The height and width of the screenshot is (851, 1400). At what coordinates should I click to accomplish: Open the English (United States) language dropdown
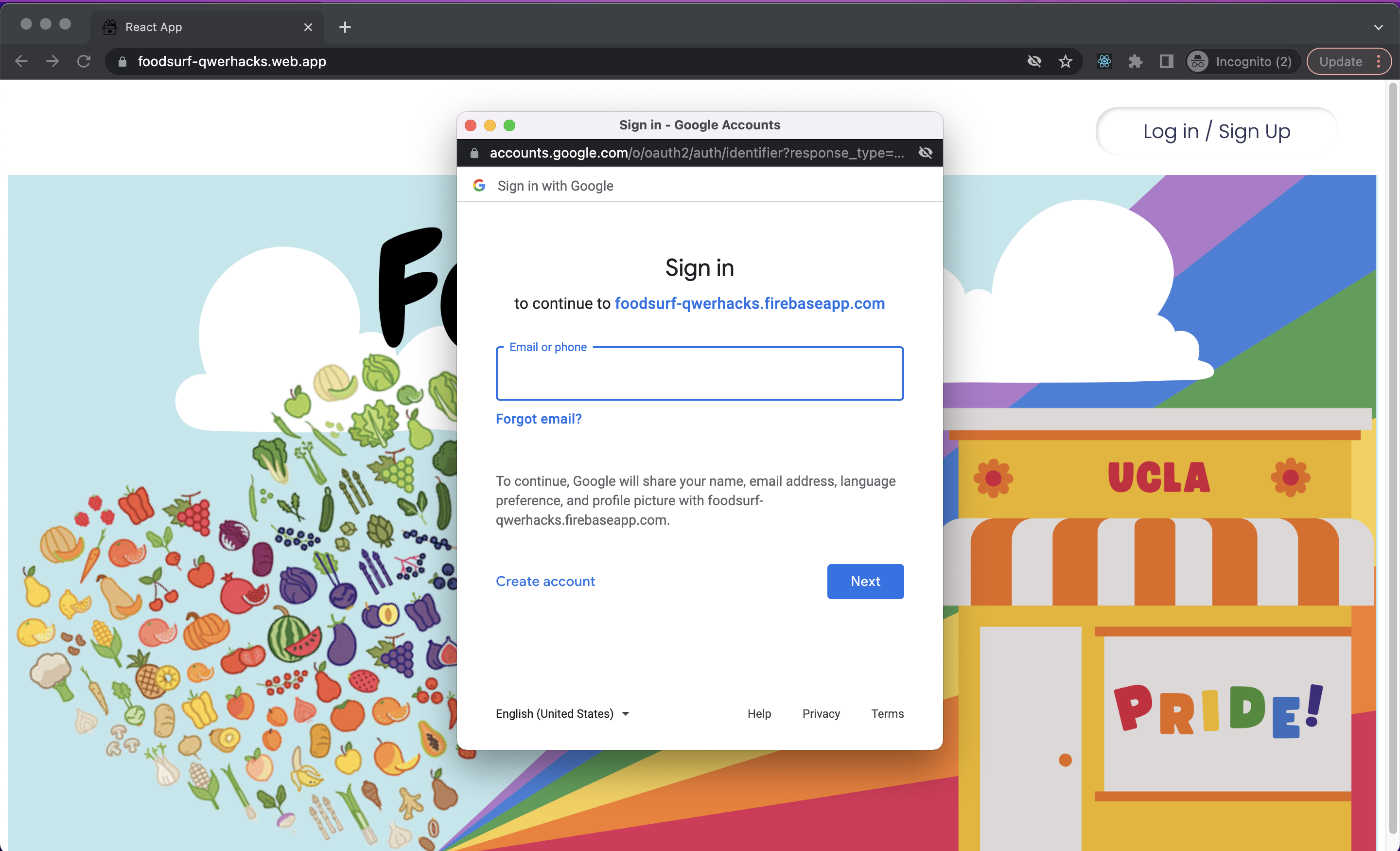pos(562,713)
